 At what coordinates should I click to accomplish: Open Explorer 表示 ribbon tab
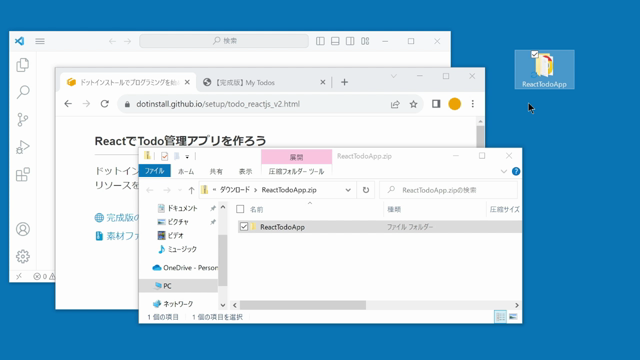tap(245, 171)
